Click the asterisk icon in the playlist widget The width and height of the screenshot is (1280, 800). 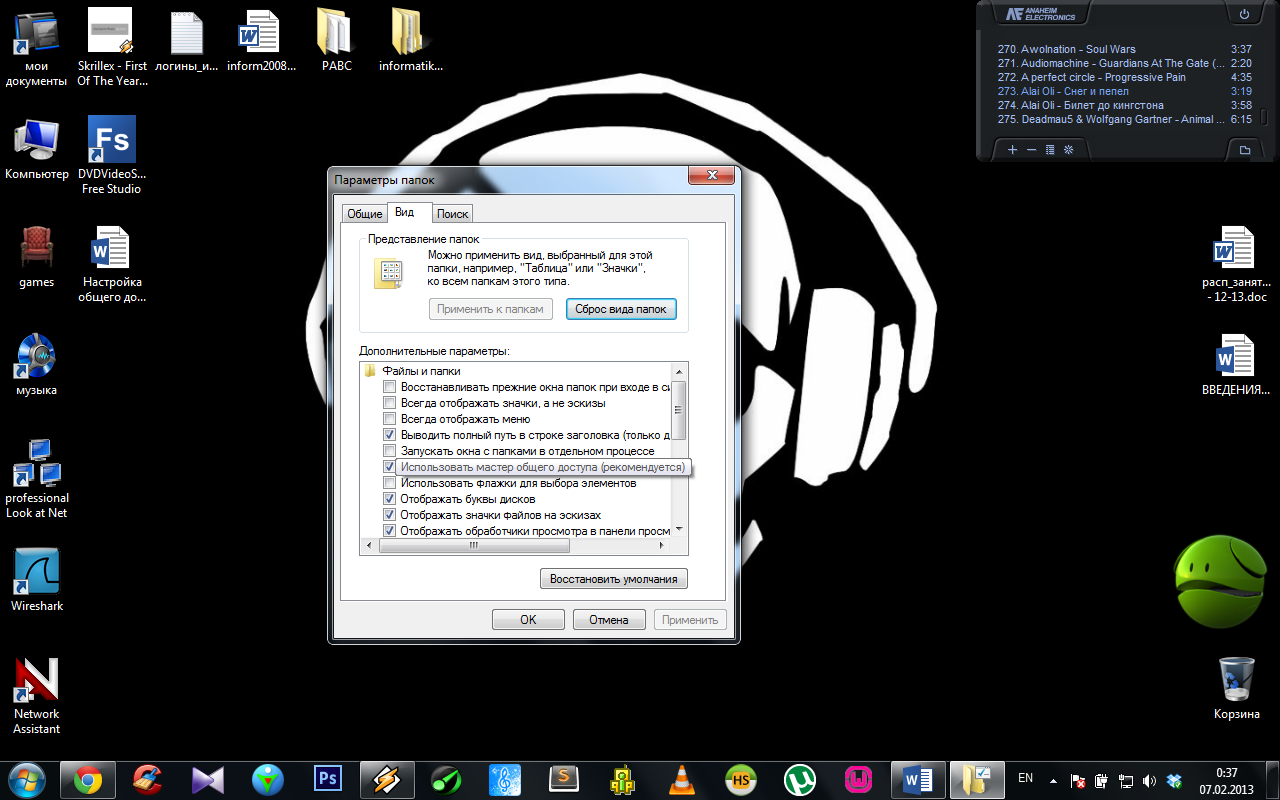pyautogui.click(x=1068, y=150)
